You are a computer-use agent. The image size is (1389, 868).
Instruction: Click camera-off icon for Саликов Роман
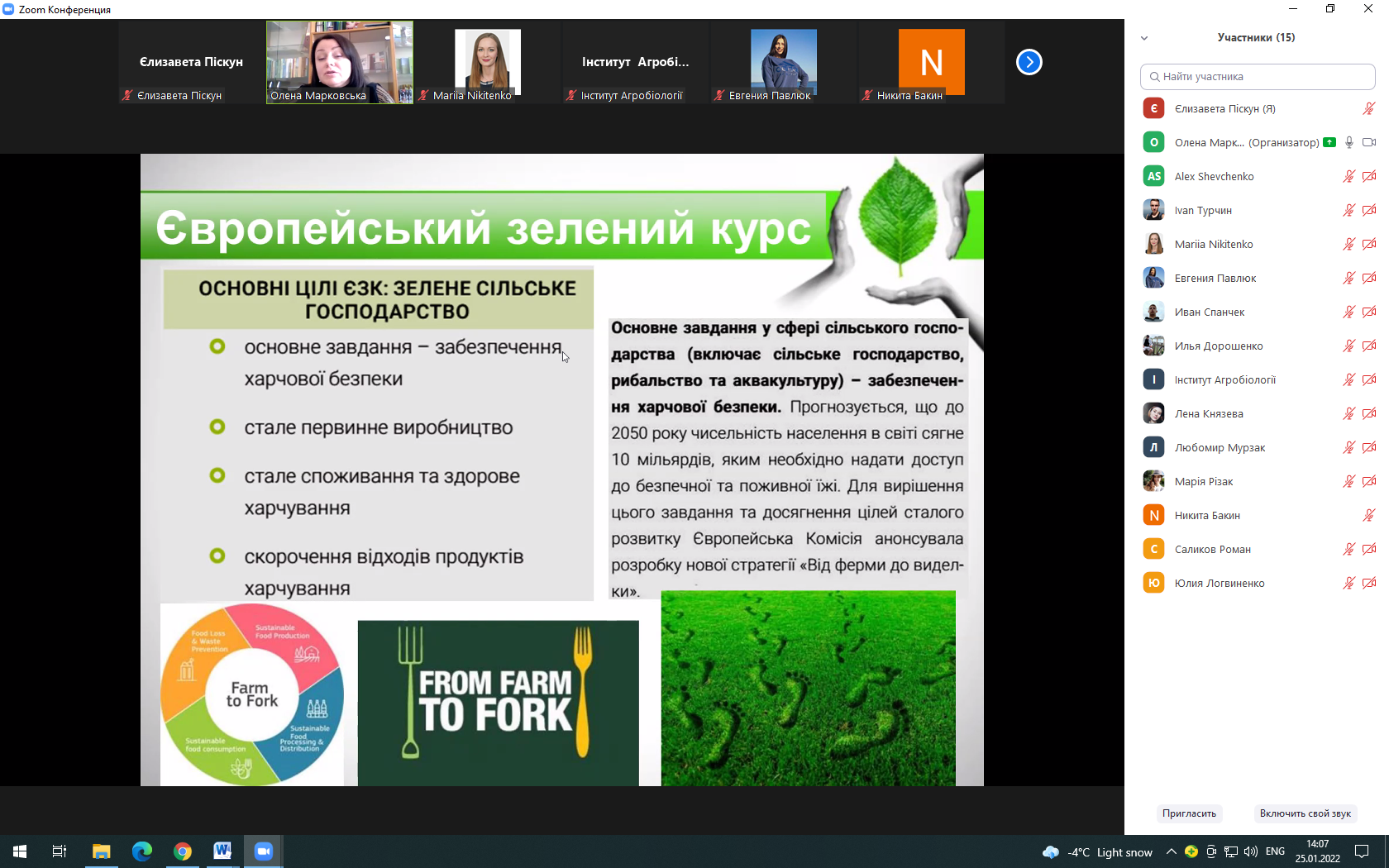coord(1369,549)
